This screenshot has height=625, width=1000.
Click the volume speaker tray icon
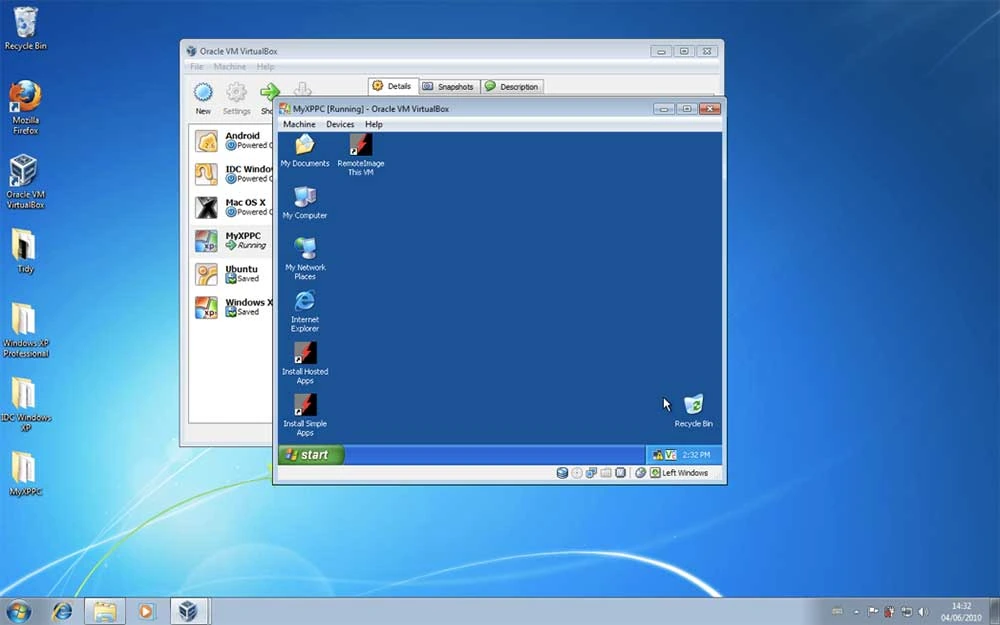922,612
